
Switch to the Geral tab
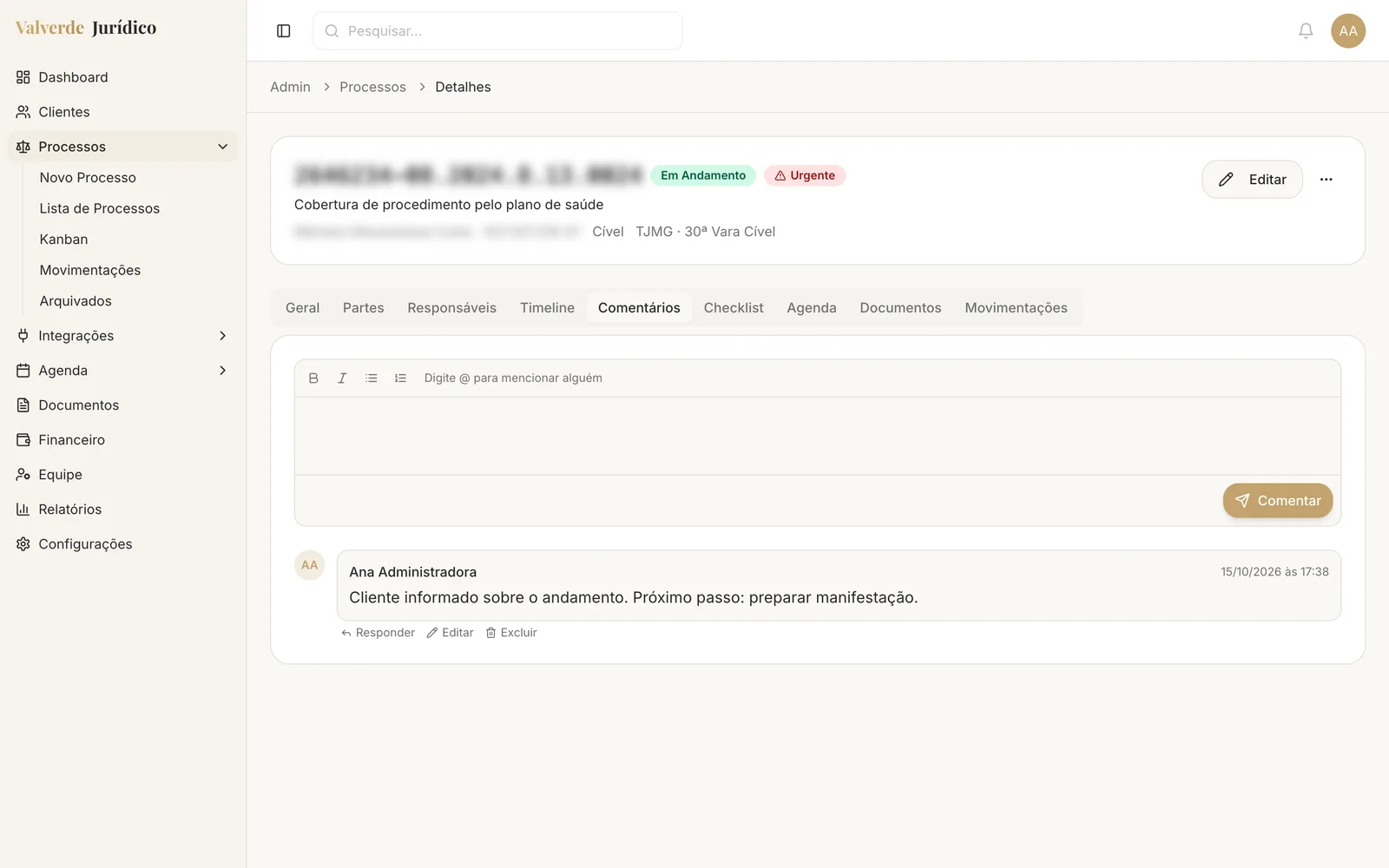[x=302, y=308]
